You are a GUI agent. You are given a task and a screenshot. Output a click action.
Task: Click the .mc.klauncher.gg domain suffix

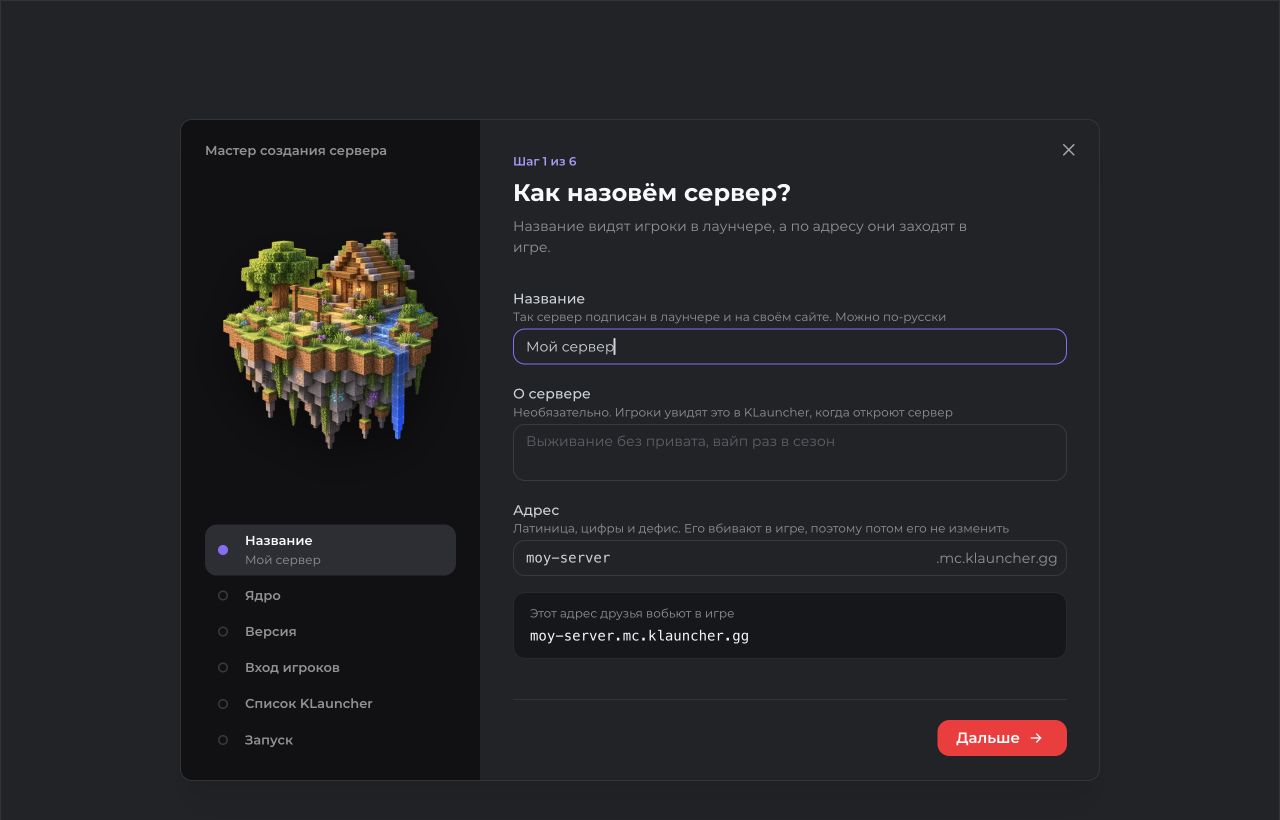click(996, 558)
